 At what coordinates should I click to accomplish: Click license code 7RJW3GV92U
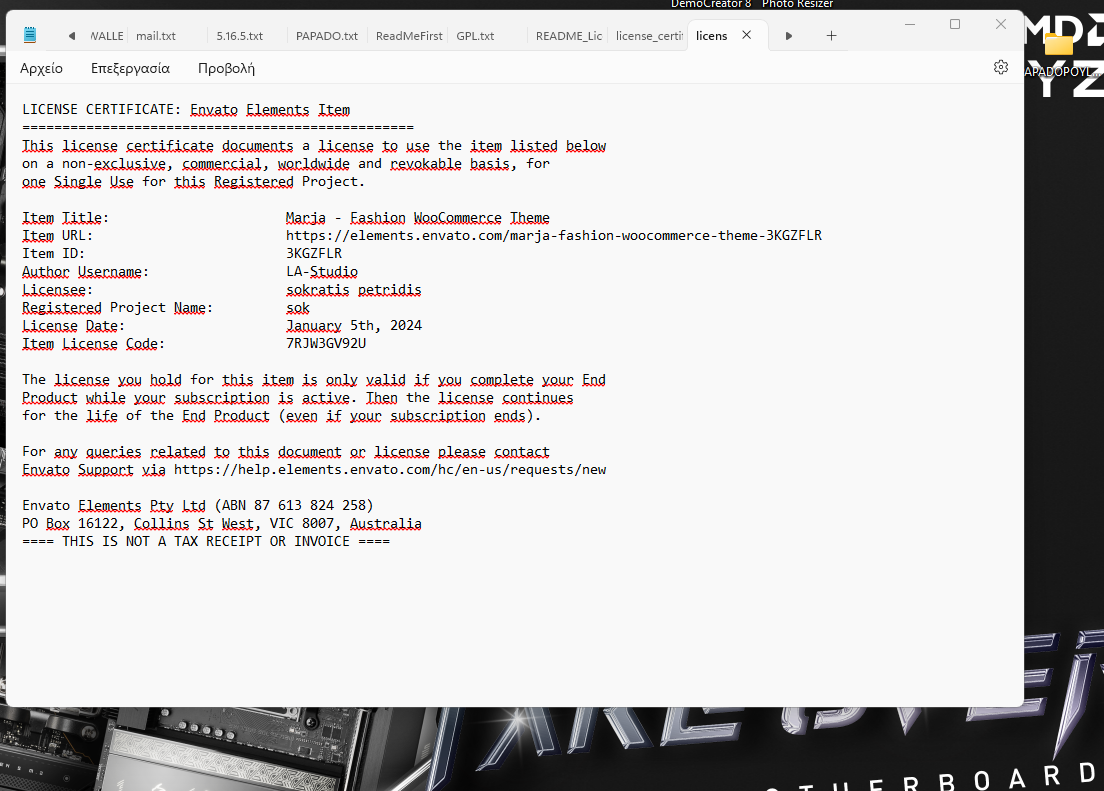(x=326, y=344)
